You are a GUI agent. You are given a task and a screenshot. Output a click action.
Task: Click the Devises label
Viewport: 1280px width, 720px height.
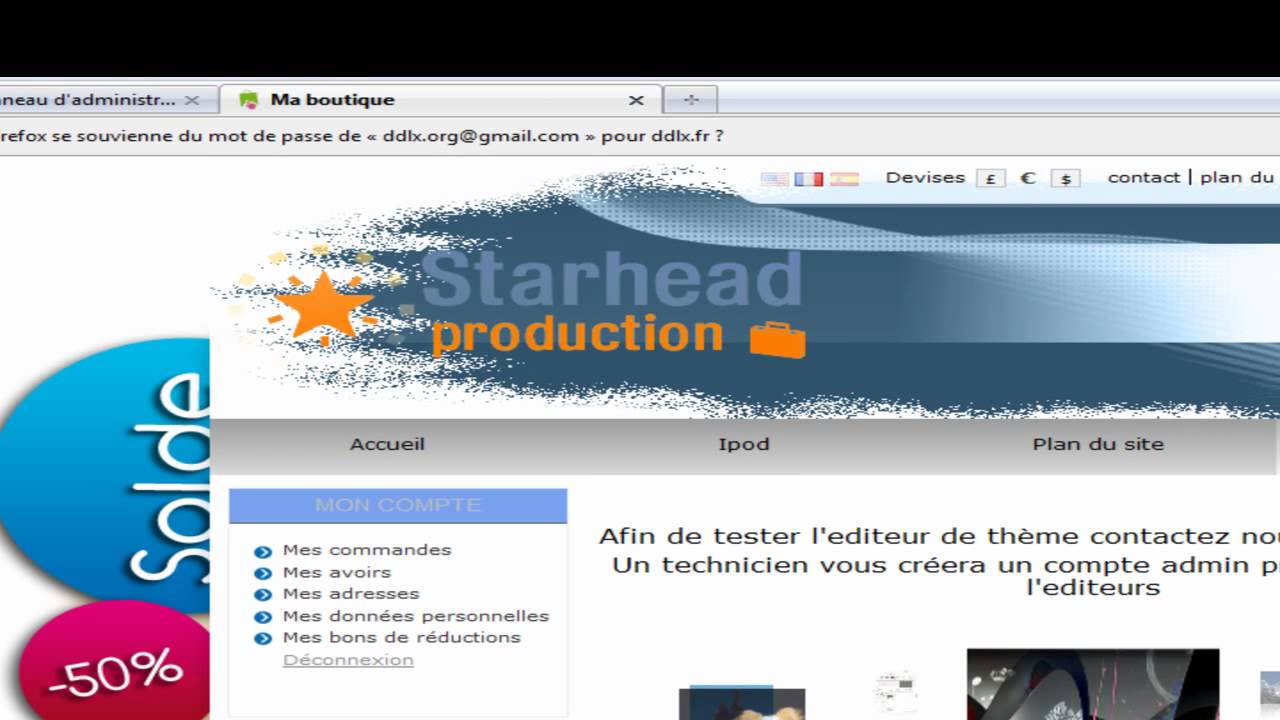[925, 177]
